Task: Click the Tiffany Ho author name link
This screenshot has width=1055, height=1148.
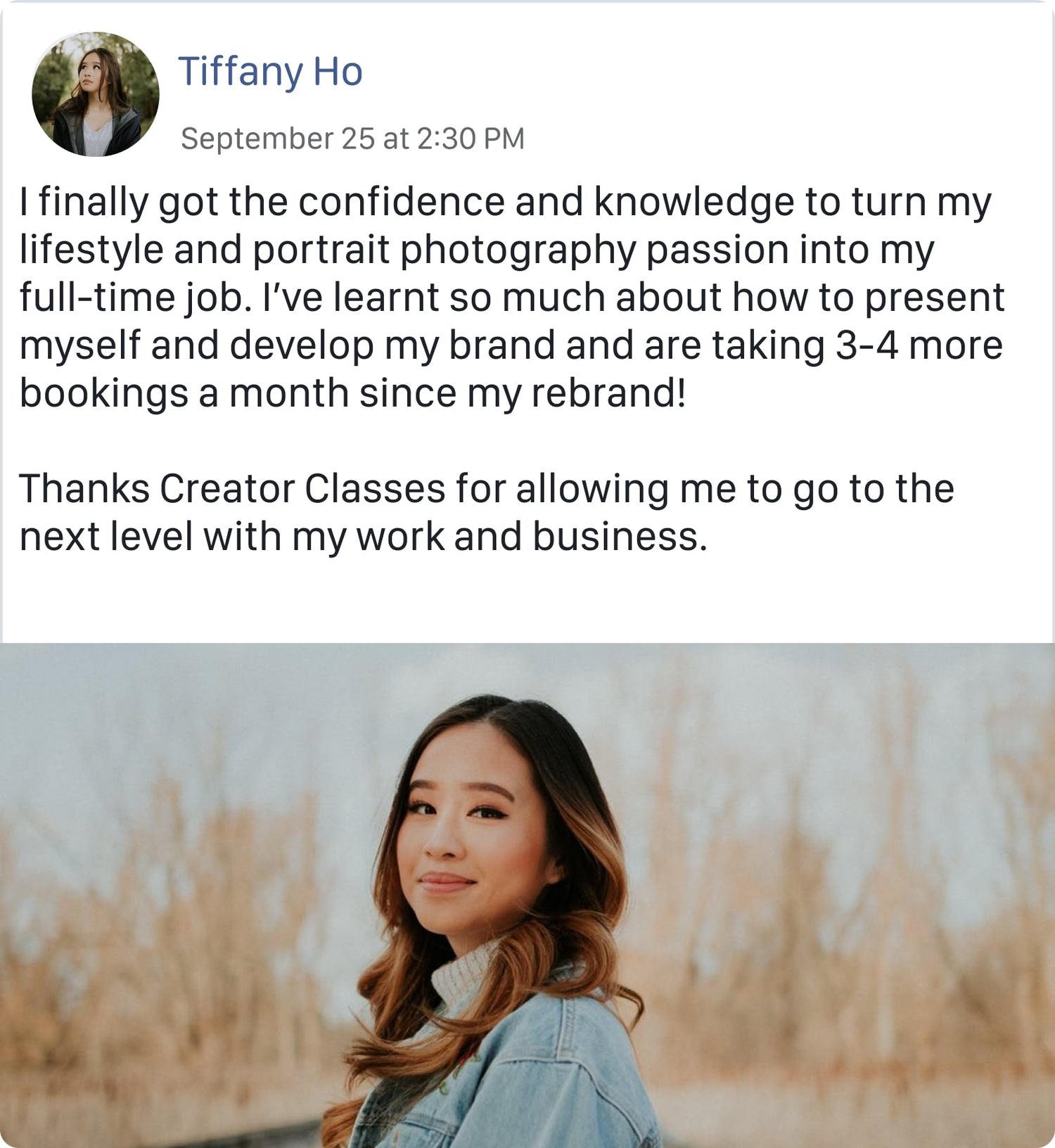Action: pyautogui.click(x=270, y=71)
